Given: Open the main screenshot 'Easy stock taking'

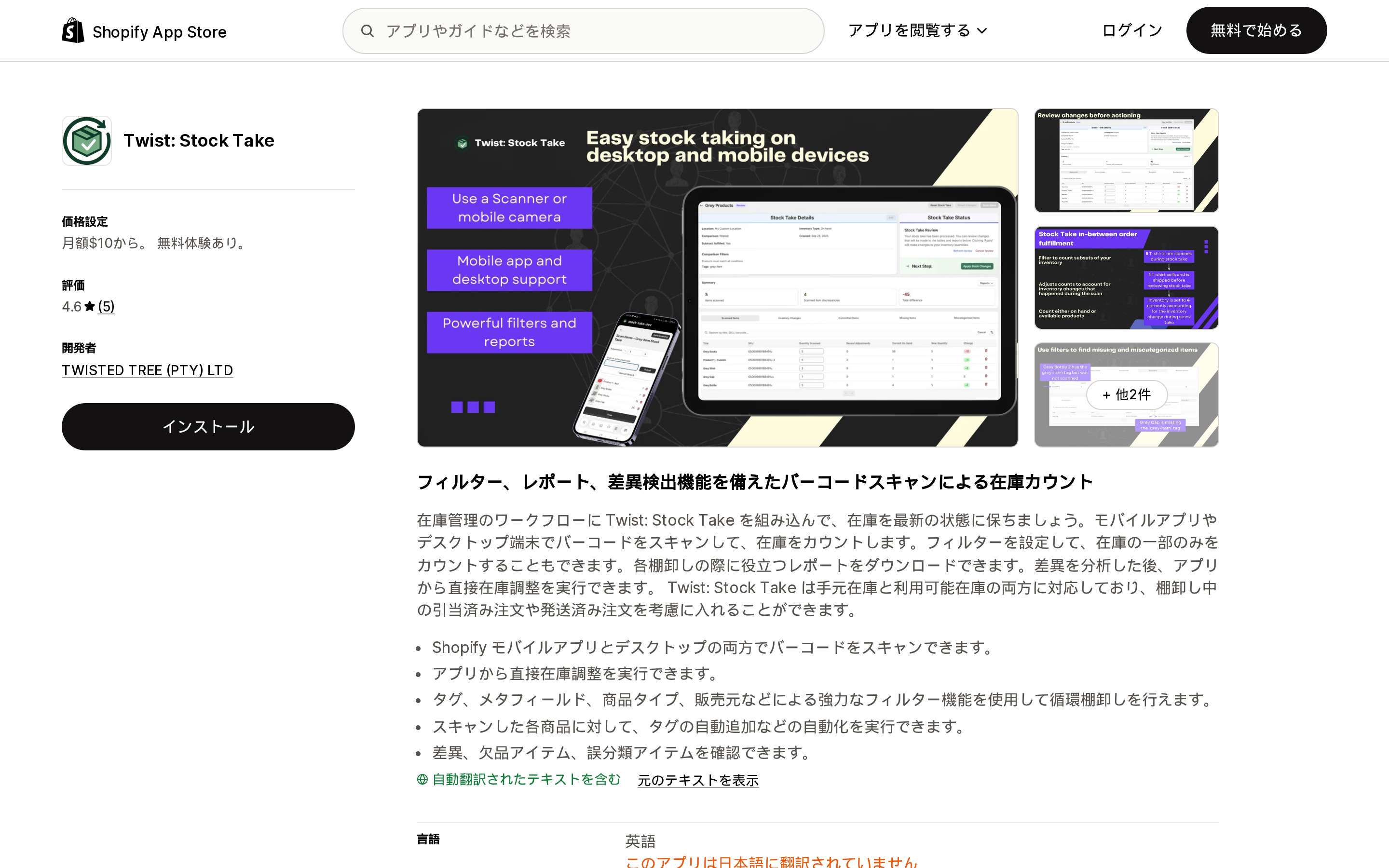Looking at the screenshot, I should coord(718,278).
